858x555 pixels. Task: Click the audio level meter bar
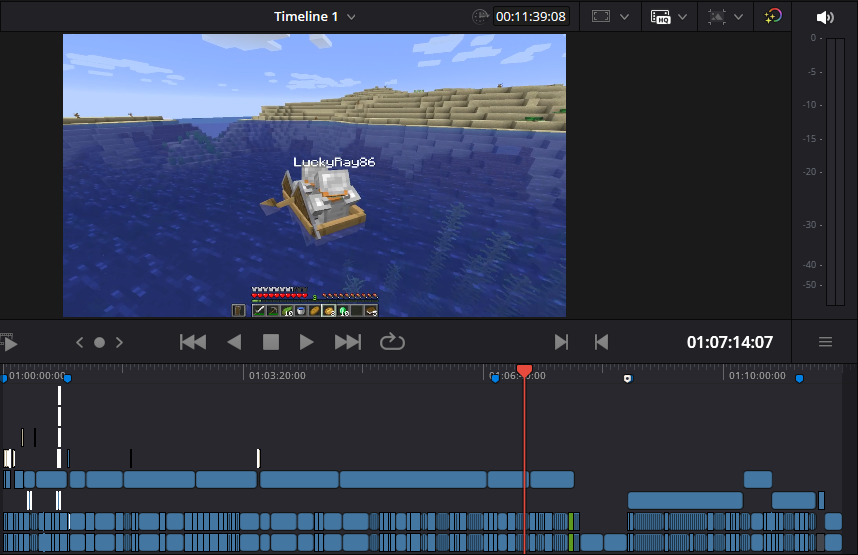(x=835, y=171)
